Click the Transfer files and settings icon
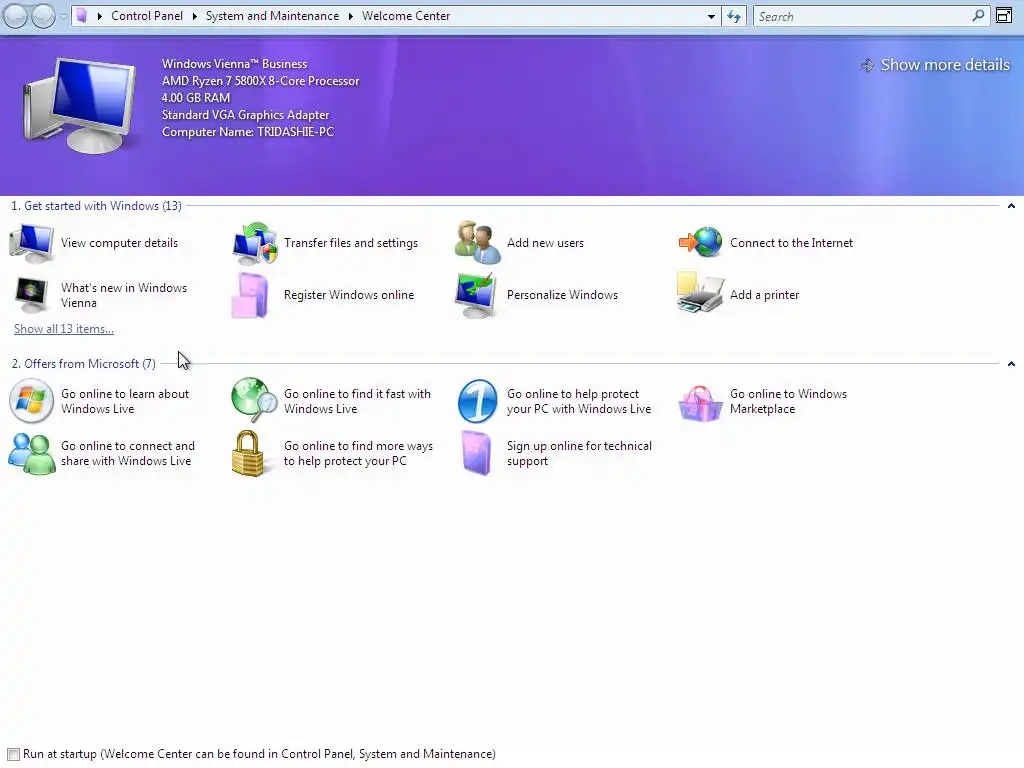The image size is (1024, 768). pyautogui.click(x=255, y=243)
